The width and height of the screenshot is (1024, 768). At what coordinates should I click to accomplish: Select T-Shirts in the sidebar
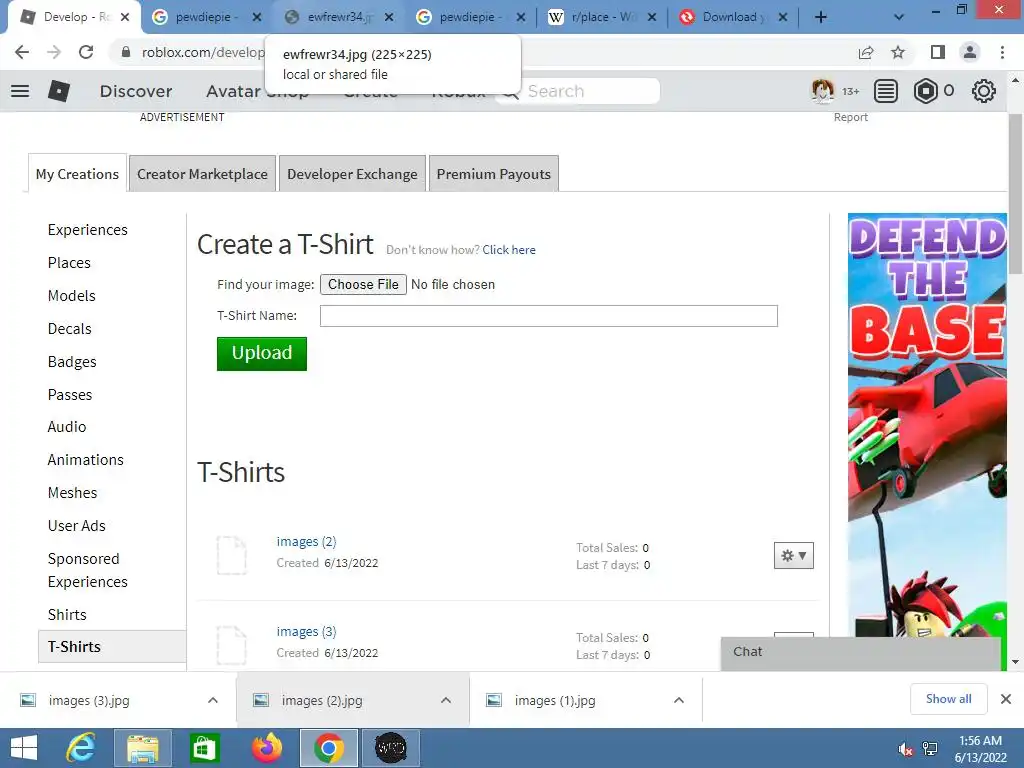tap(112, 647)
